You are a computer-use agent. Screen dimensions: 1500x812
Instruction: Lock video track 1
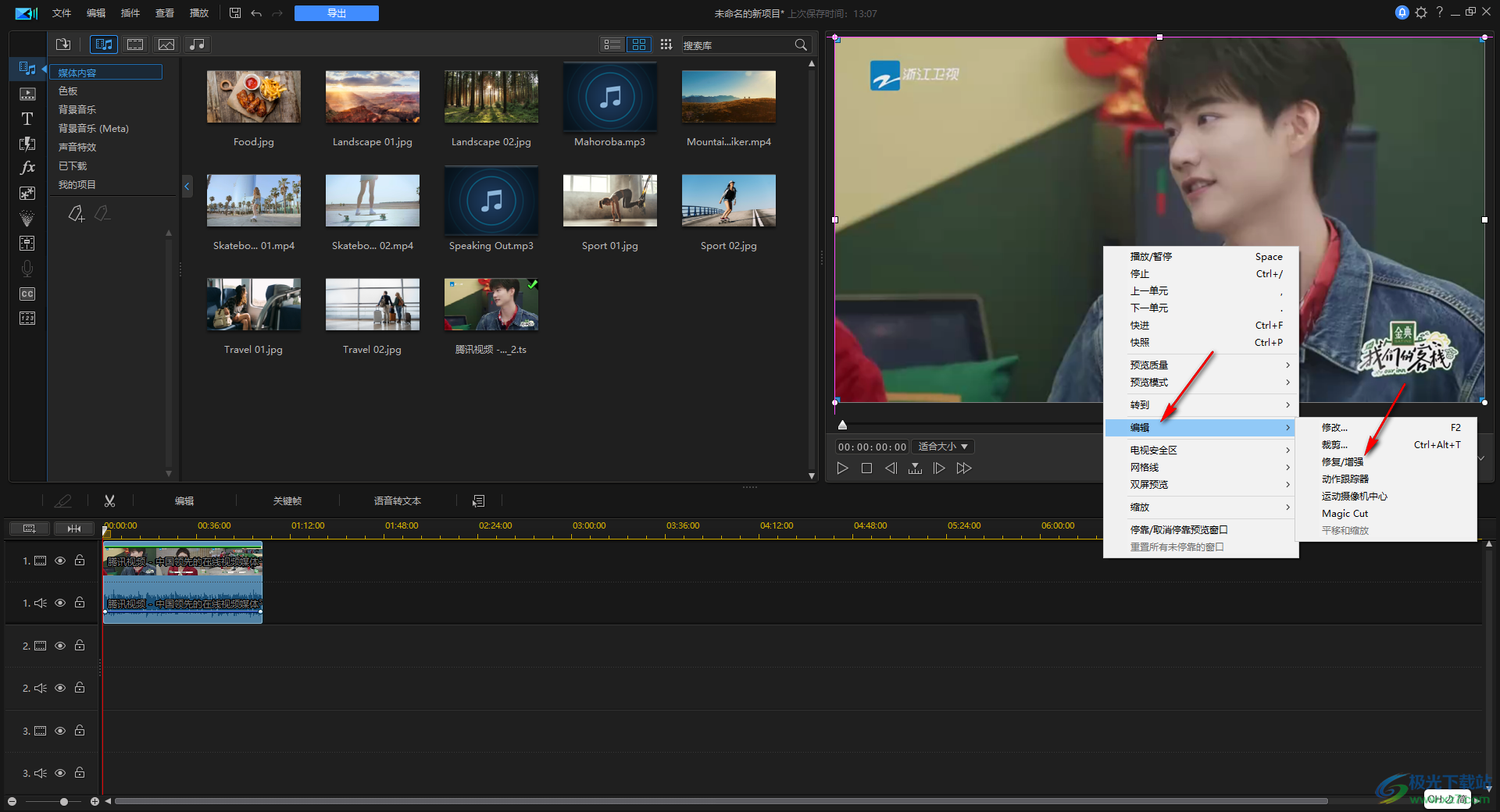point(80,561)
